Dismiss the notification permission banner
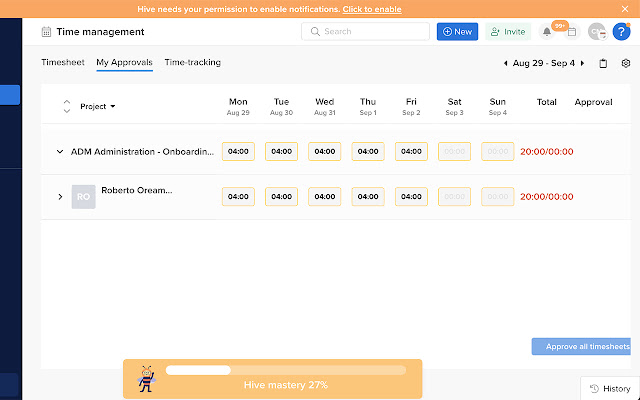Image resolution: width=640 pixels, height=400 pixels. 625,9
